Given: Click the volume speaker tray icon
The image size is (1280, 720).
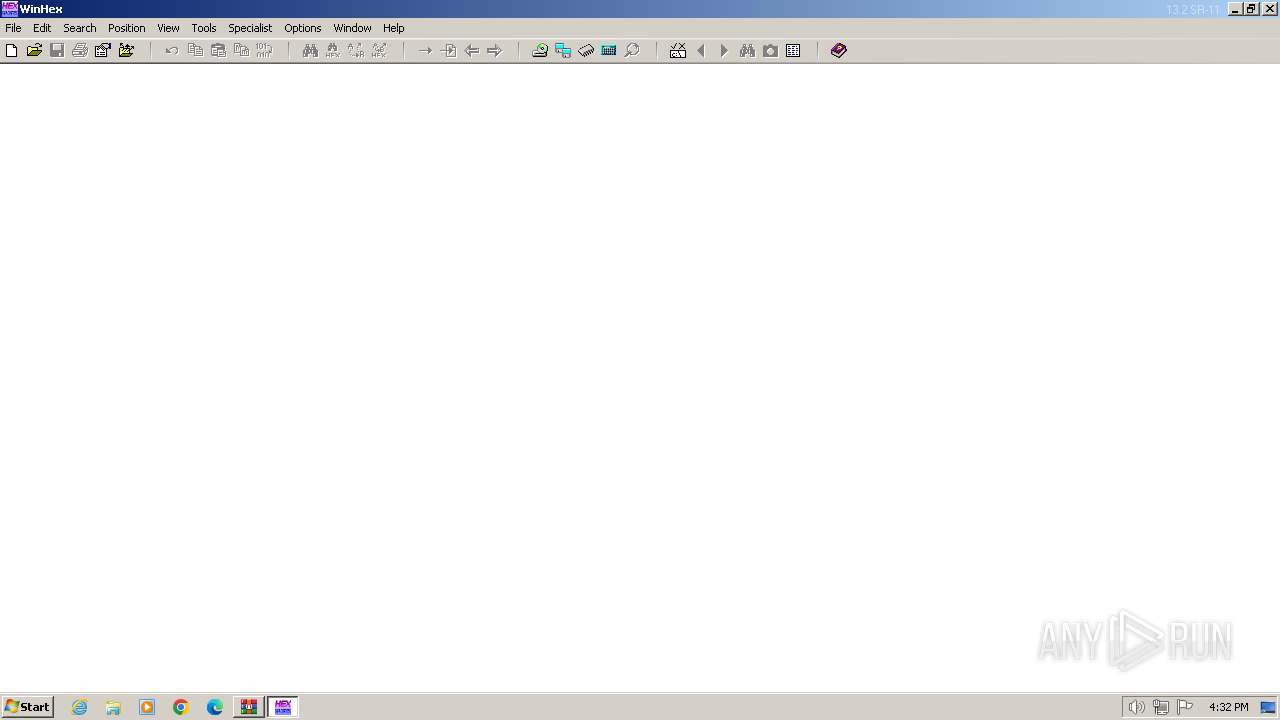Looking at the screenshot, I should (1137, 707).
